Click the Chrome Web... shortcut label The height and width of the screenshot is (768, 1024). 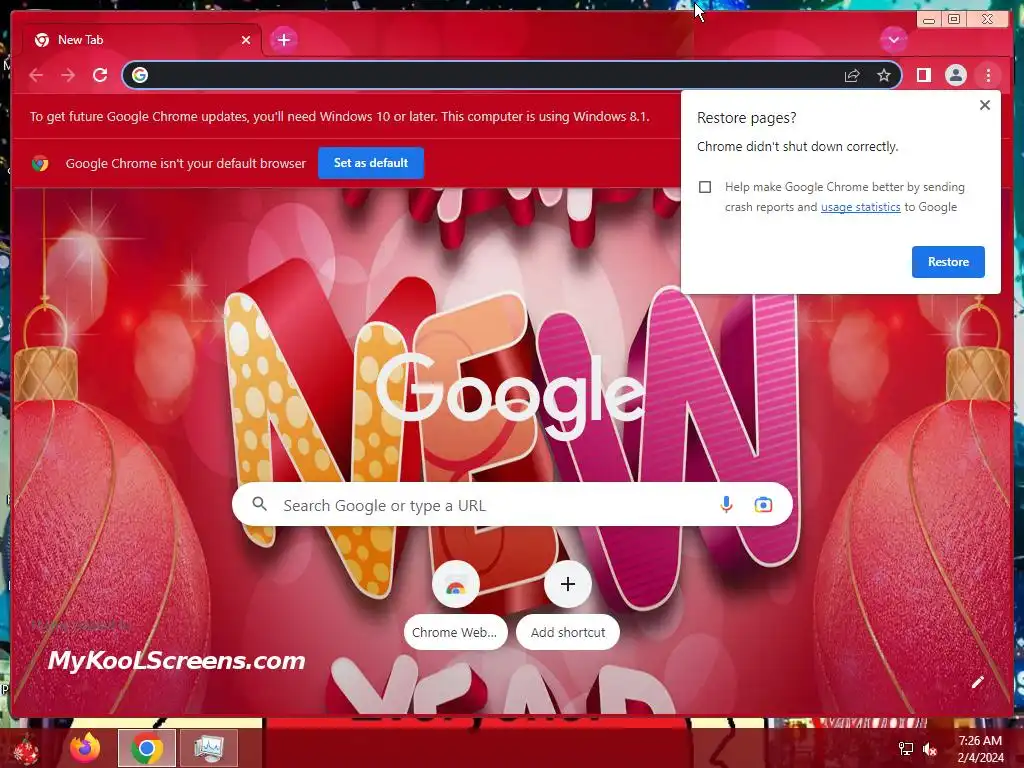point(455,632)
